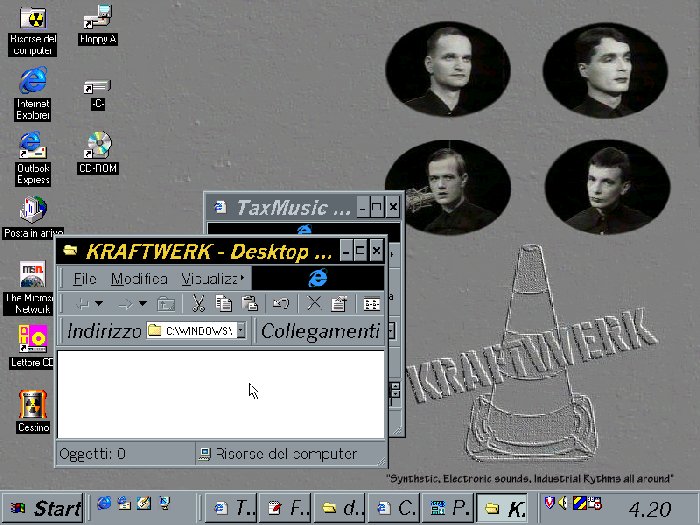Open the Modifica menu
Screen dimensions: 700x525
139,279
